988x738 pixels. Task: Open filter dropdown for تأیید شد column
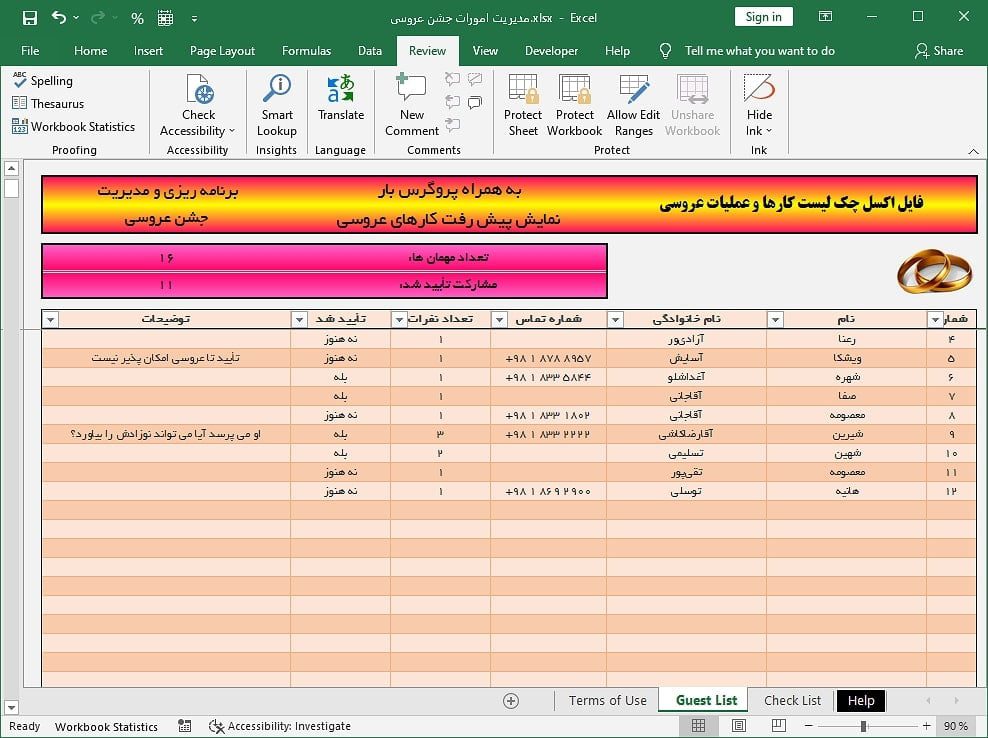coord(299,320)
